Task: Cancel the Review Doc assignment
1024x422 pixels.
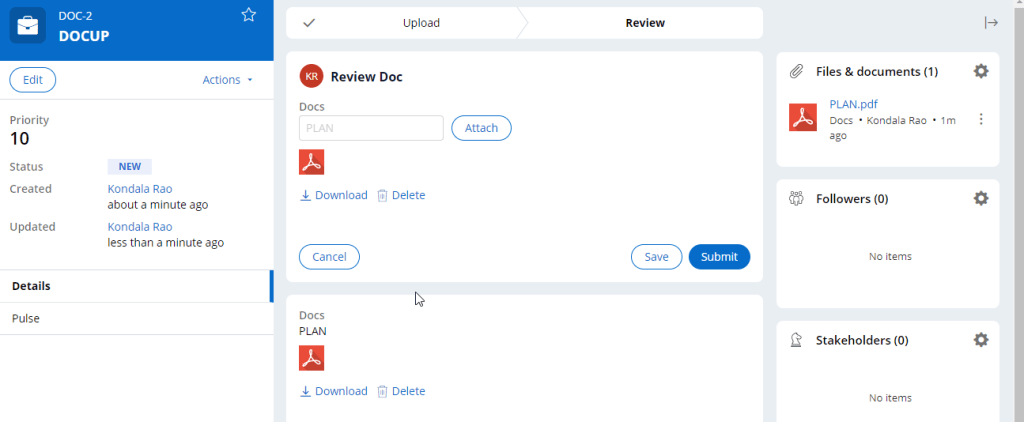Action: 329,257
